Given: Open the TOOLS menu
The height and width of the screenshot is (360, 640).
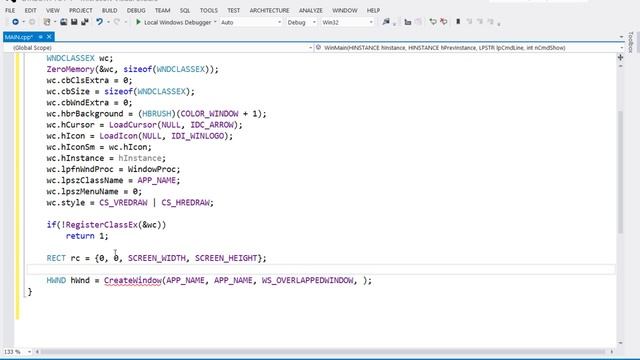Looking at the screenshot, I should pos(209,10).
